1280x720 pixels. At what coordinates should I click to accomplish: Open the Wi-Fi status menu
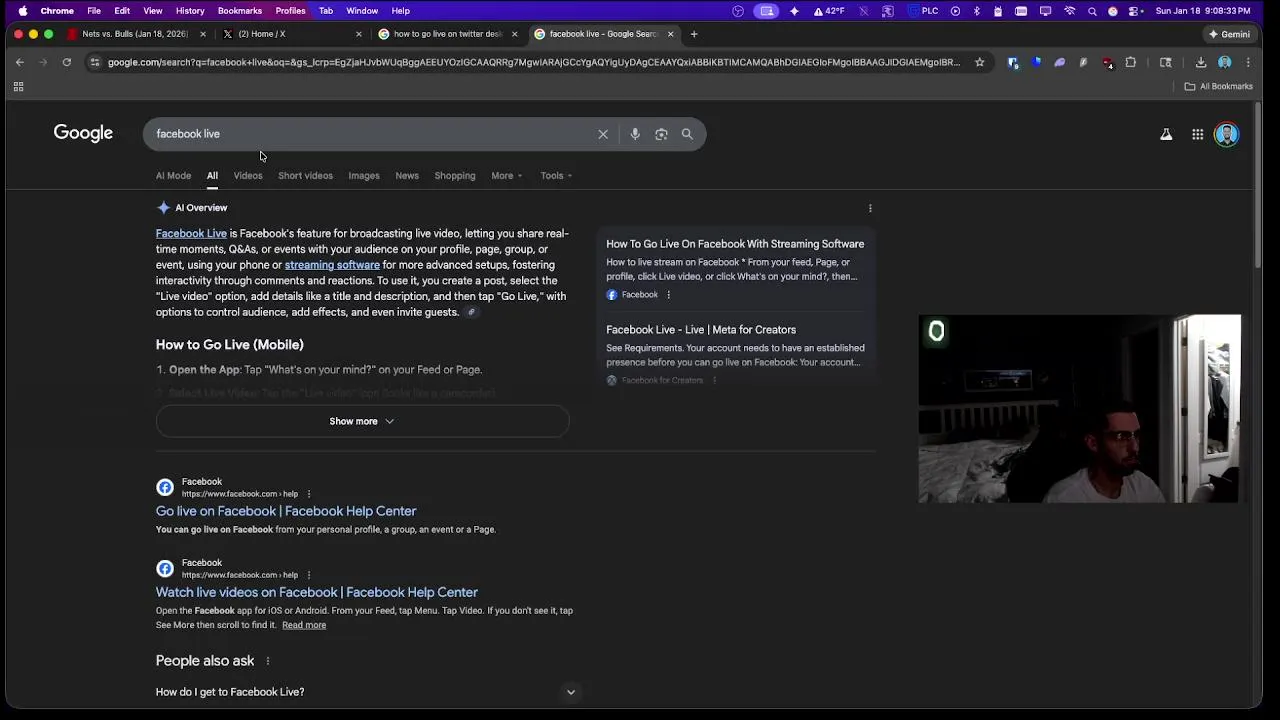click(x=1069, y=11)
